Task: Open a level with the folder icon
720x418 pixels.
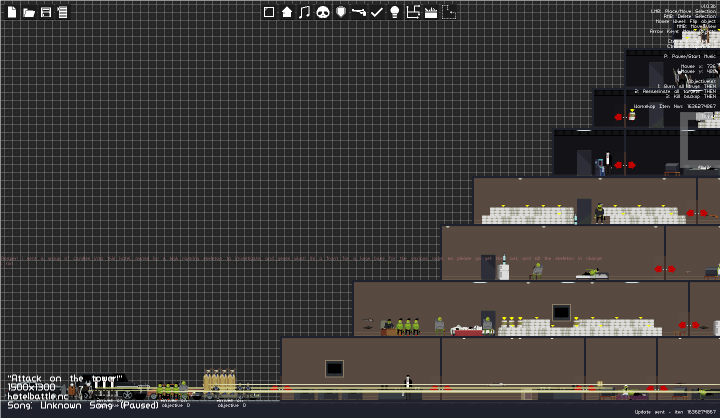Action: click(29, 12)
